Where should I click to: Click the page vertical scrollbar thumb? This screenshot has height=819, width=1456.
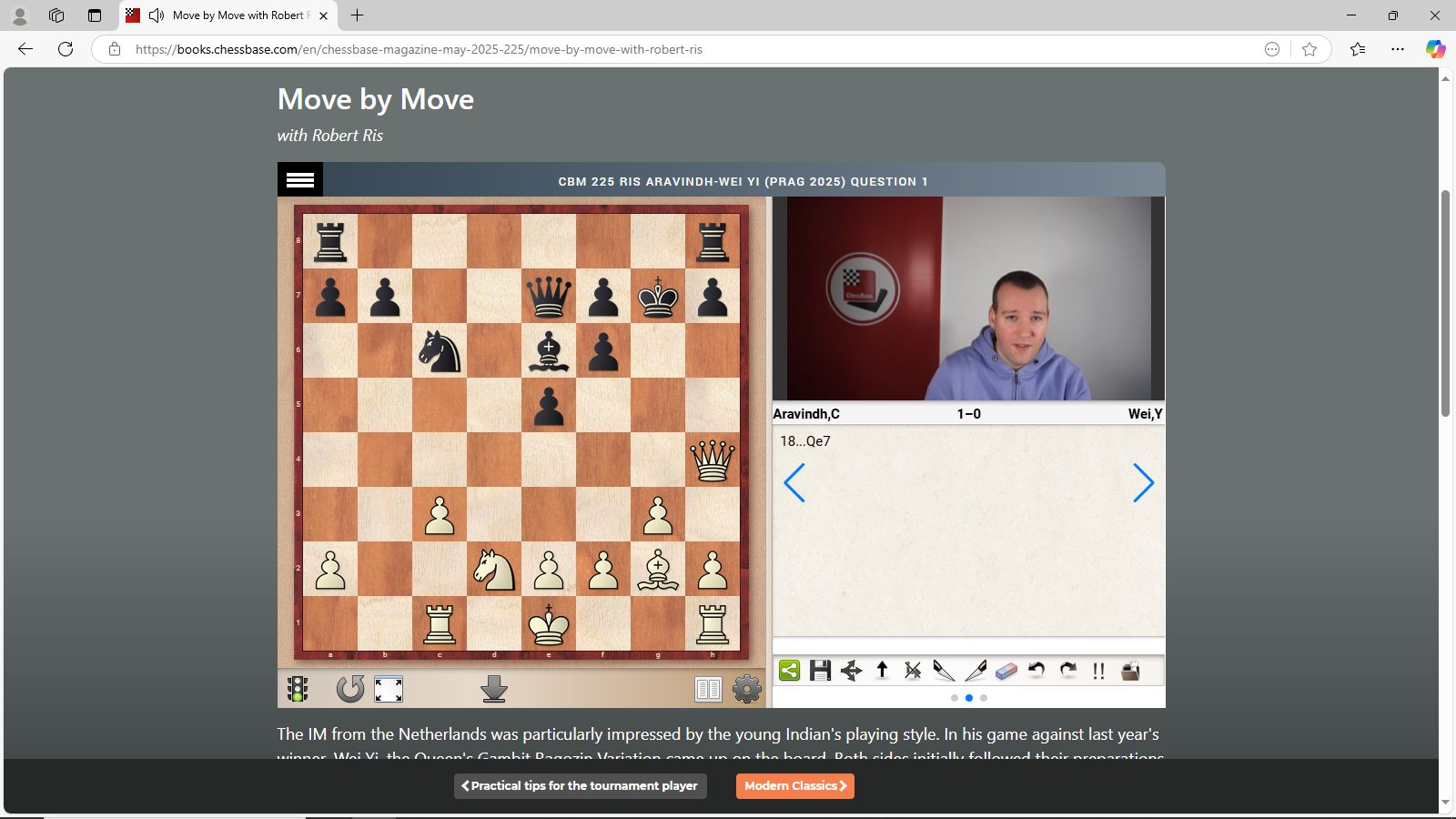coord(1445,303)
